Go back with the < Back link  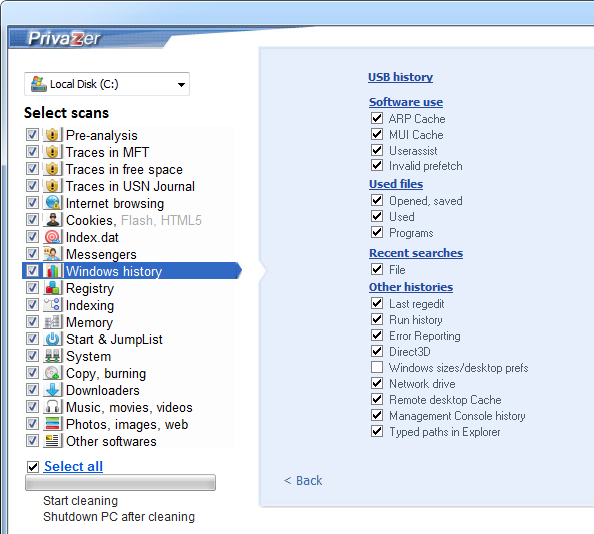tap(303, 481)
